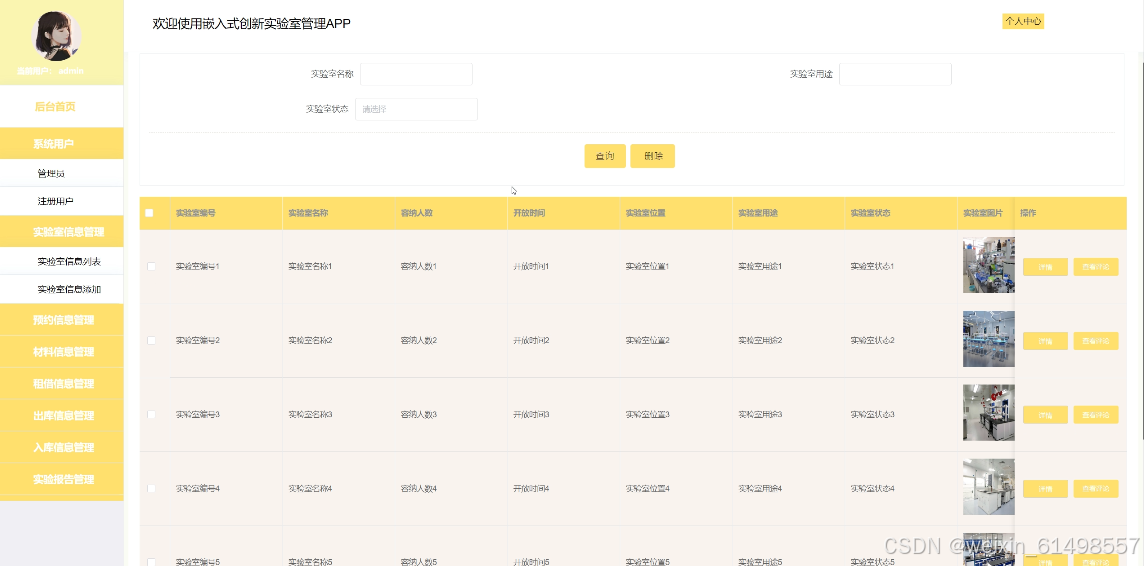The height and width of the screenshot is (566, 1144).
Task: Expand the 出库信息管理 sidebar section
Action: [62, 416]
